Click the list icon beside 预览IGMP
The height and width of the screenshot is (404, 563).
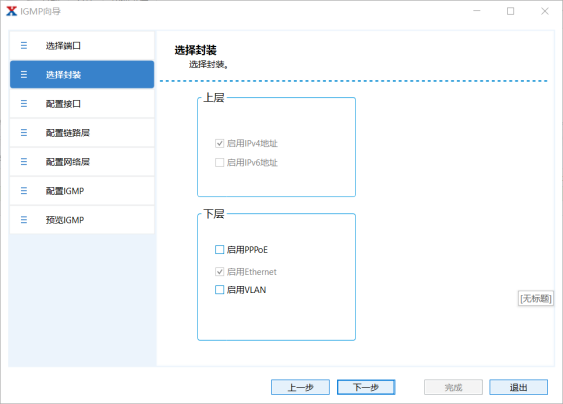[x=24, y=220]
